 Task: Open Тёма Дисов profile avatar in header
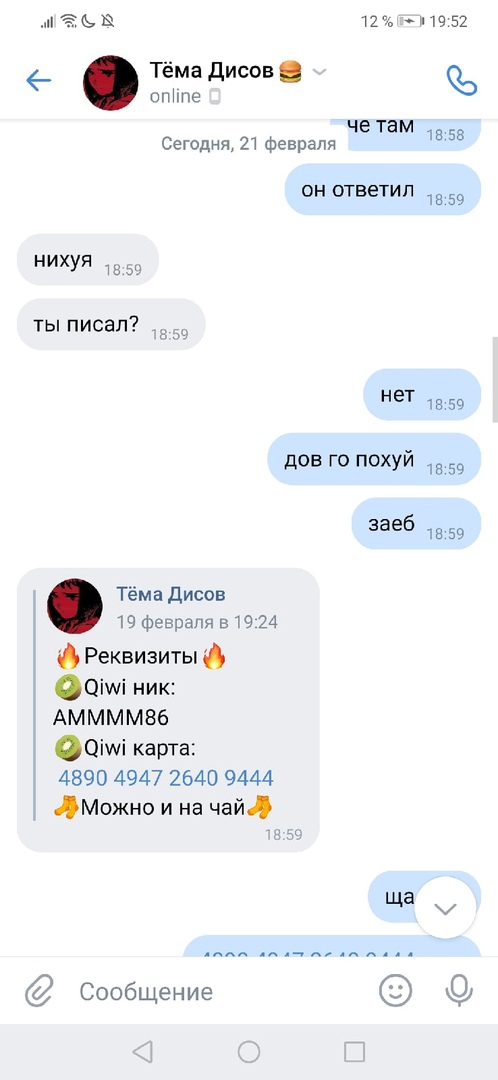pos(110,82)
